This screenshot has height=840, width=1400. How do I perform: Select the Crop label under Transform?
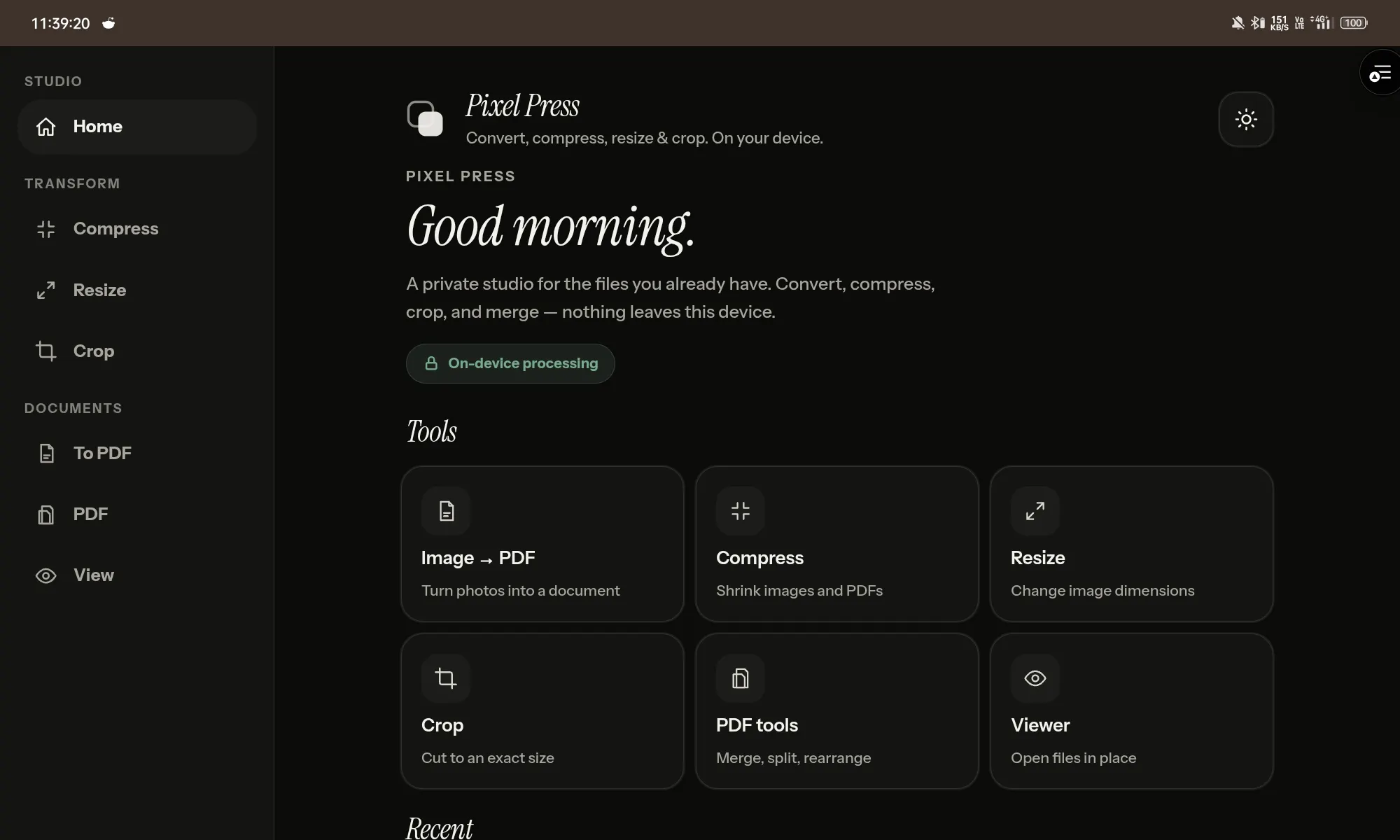click(94, 351)
